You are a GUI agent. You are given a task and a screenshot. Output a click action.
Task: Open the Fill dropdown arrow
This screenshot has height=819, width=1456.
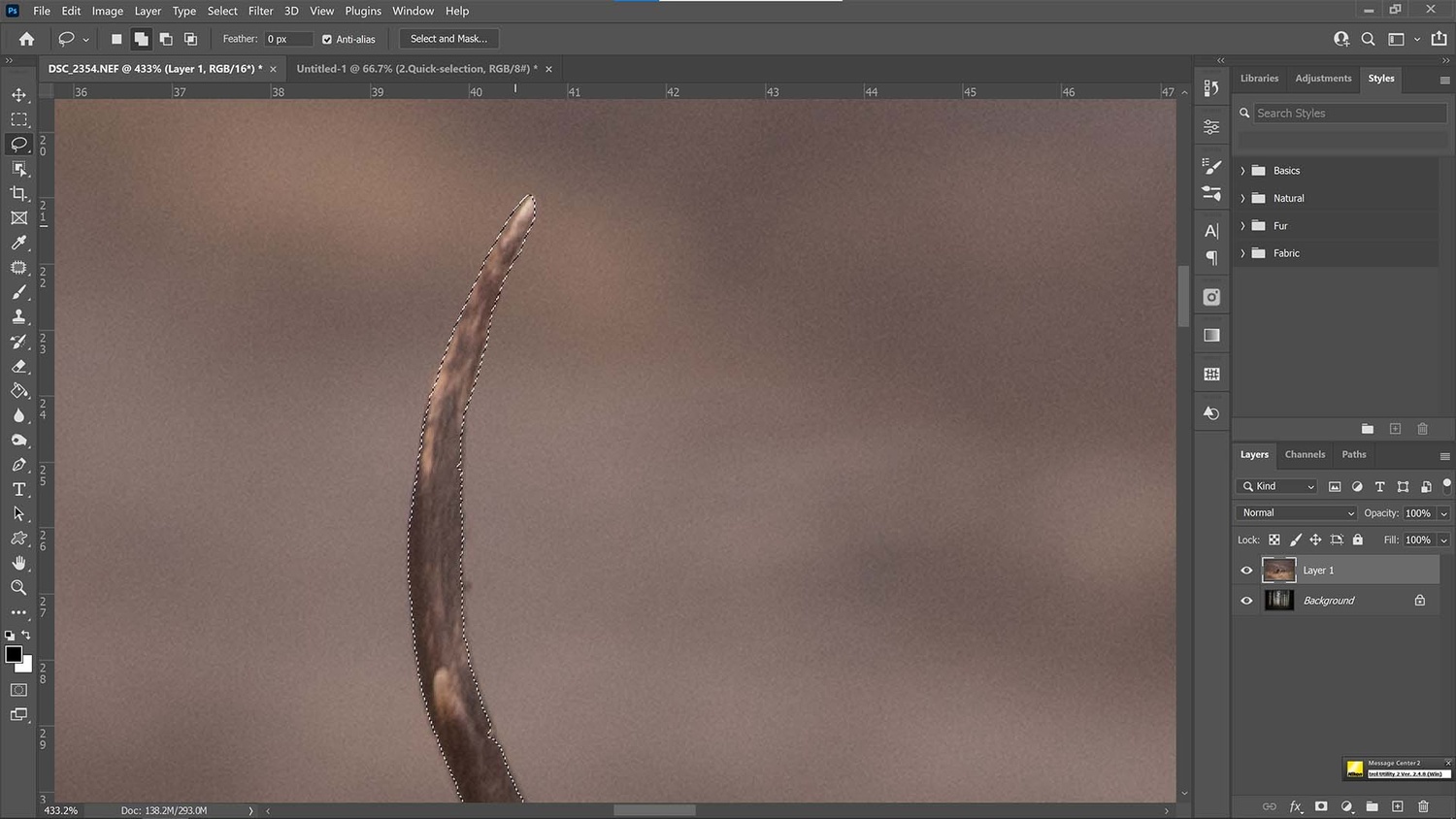click(1443, 541)
